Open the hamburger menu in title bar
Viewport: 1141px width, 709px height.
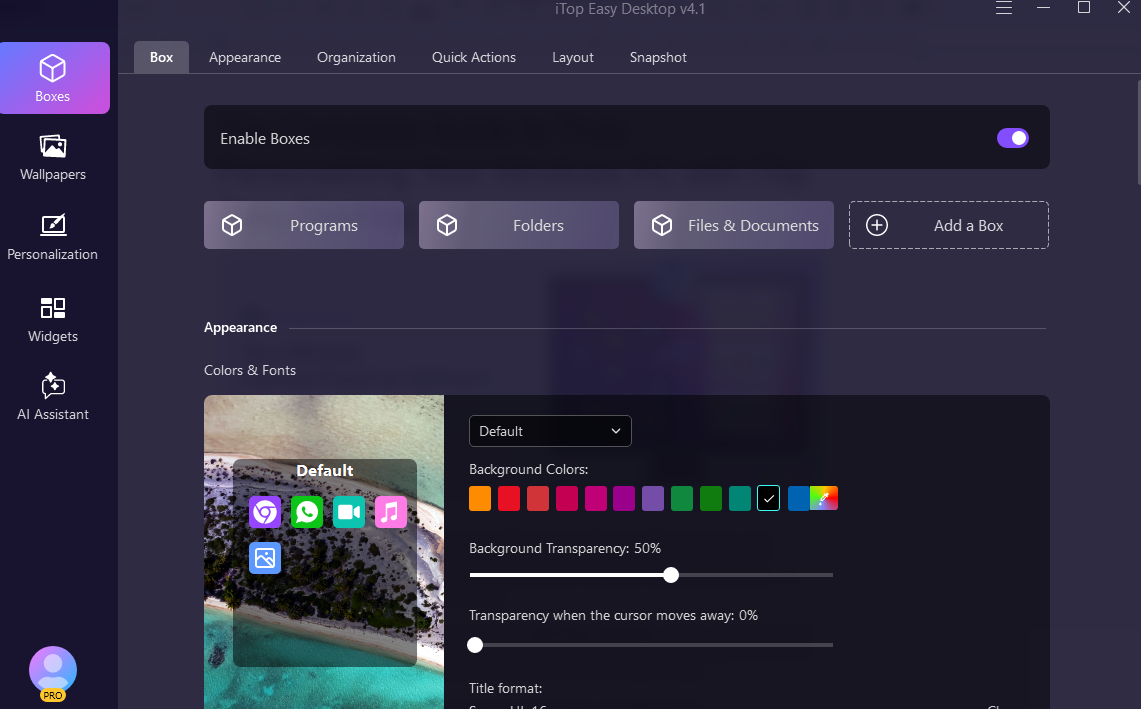tap(1004, 8)
